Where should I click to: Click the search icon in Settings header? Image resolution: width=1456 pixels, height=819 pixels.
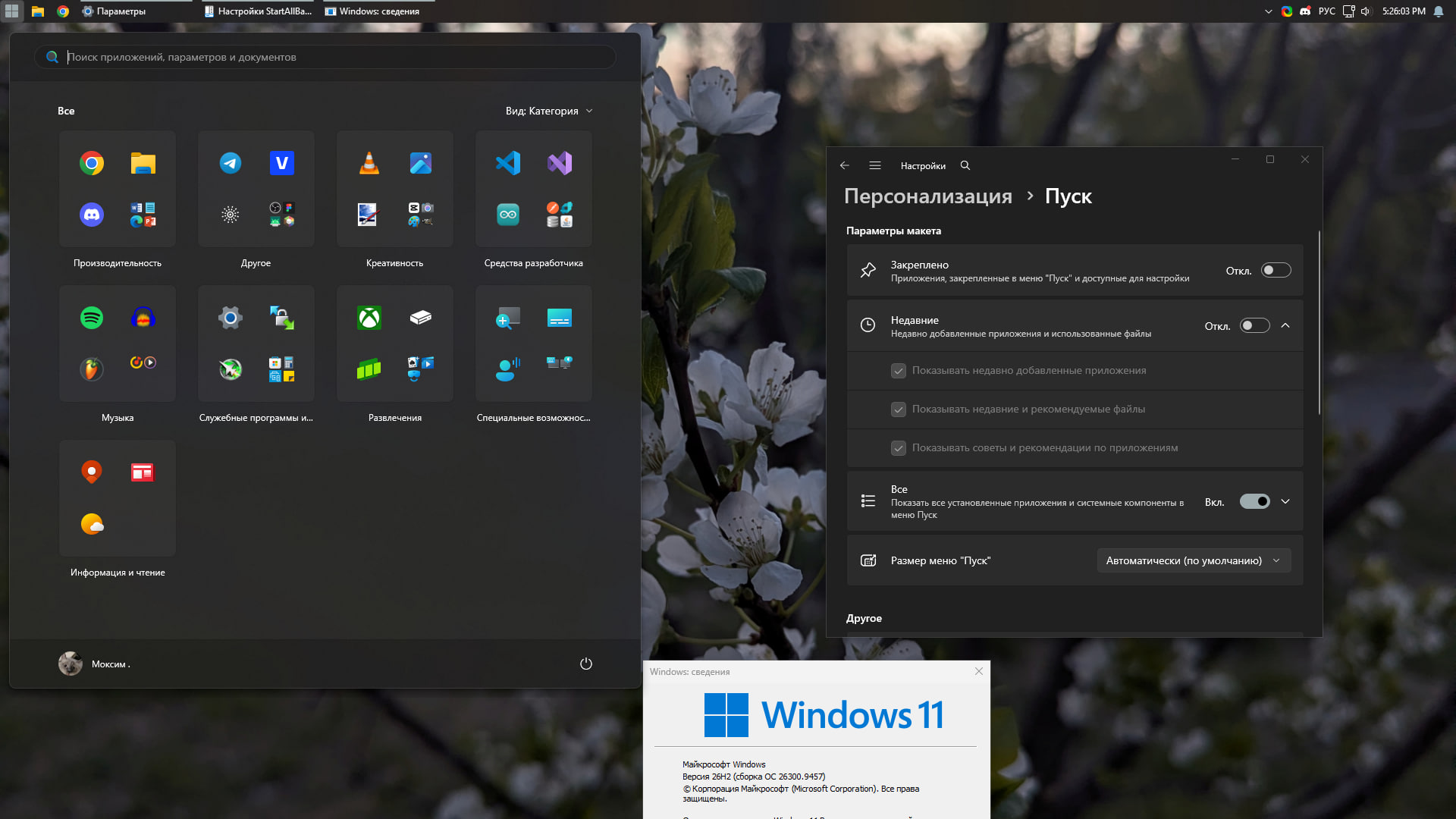click(965, 165)
